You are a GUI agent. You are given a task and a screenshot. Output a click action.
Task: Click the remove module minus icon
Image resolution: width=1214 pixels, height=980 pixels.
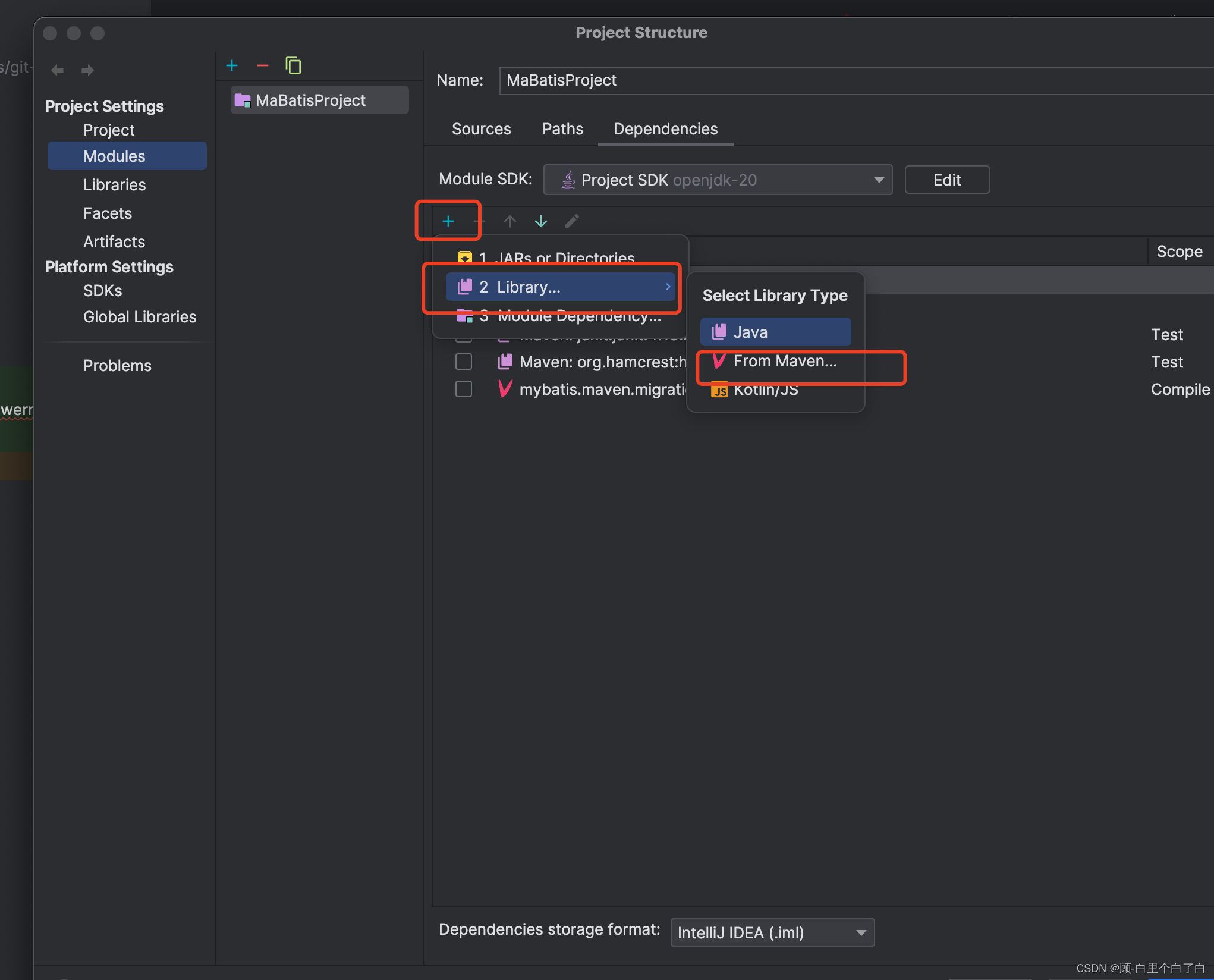tap(262, 65)
